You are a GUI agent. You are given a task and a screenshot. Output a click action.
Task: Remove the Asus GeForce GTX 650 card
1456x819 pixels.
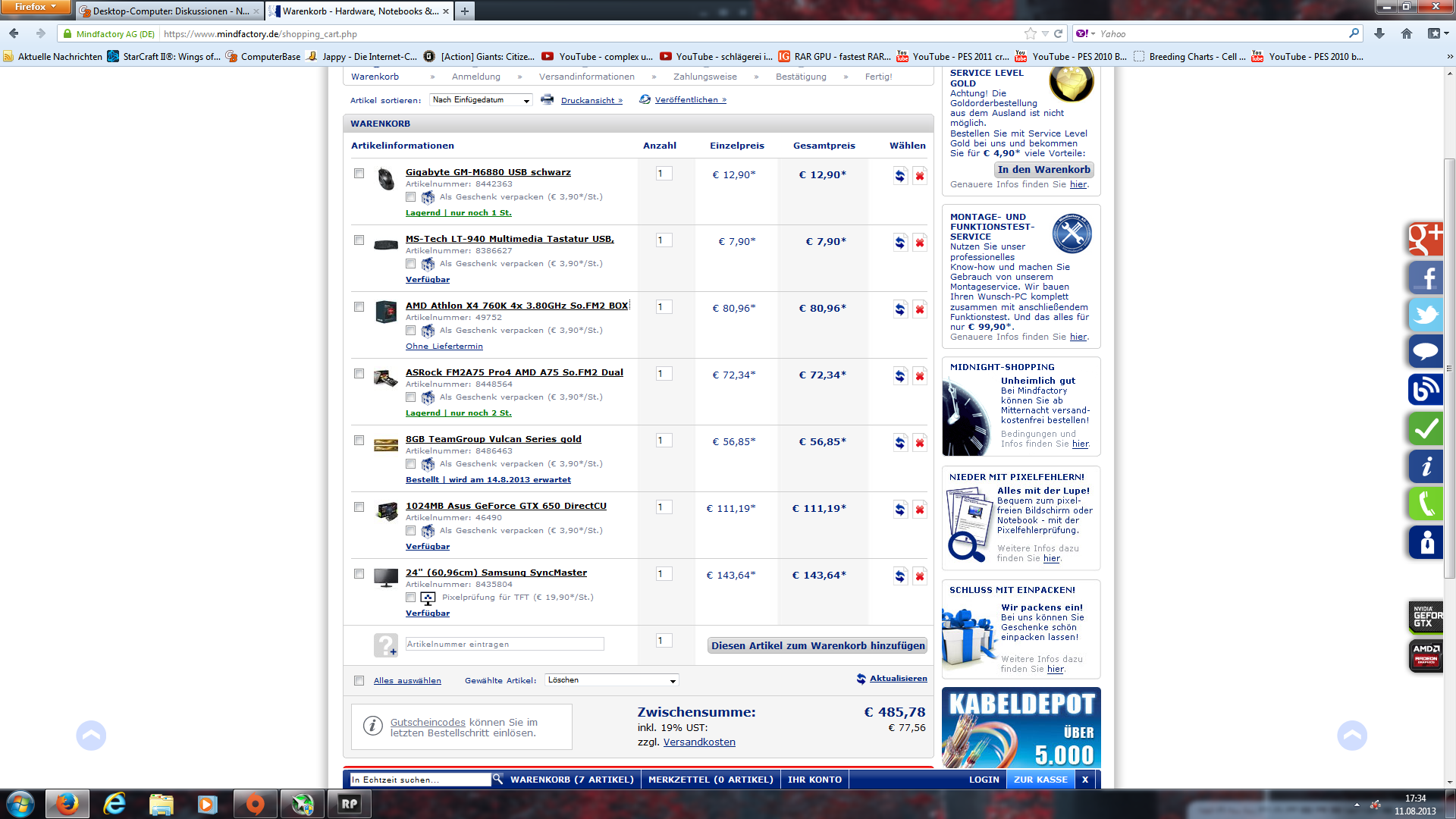pos(920,510)
